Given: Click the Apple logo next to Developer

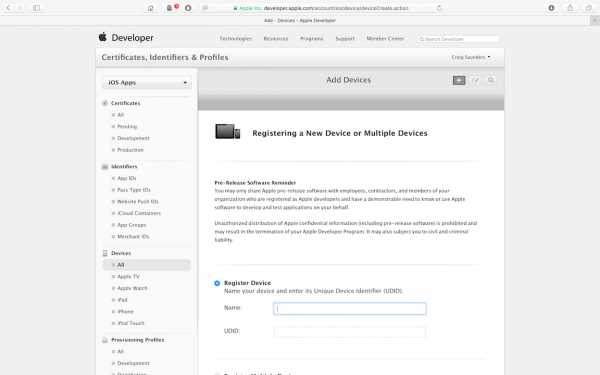Looking at the screenshot, I should pyautogui.click(x=103, y=37).
